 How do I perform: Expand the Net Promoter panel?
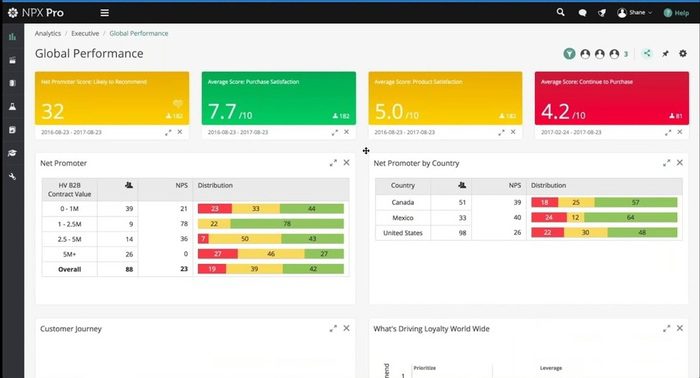(333, 163)
